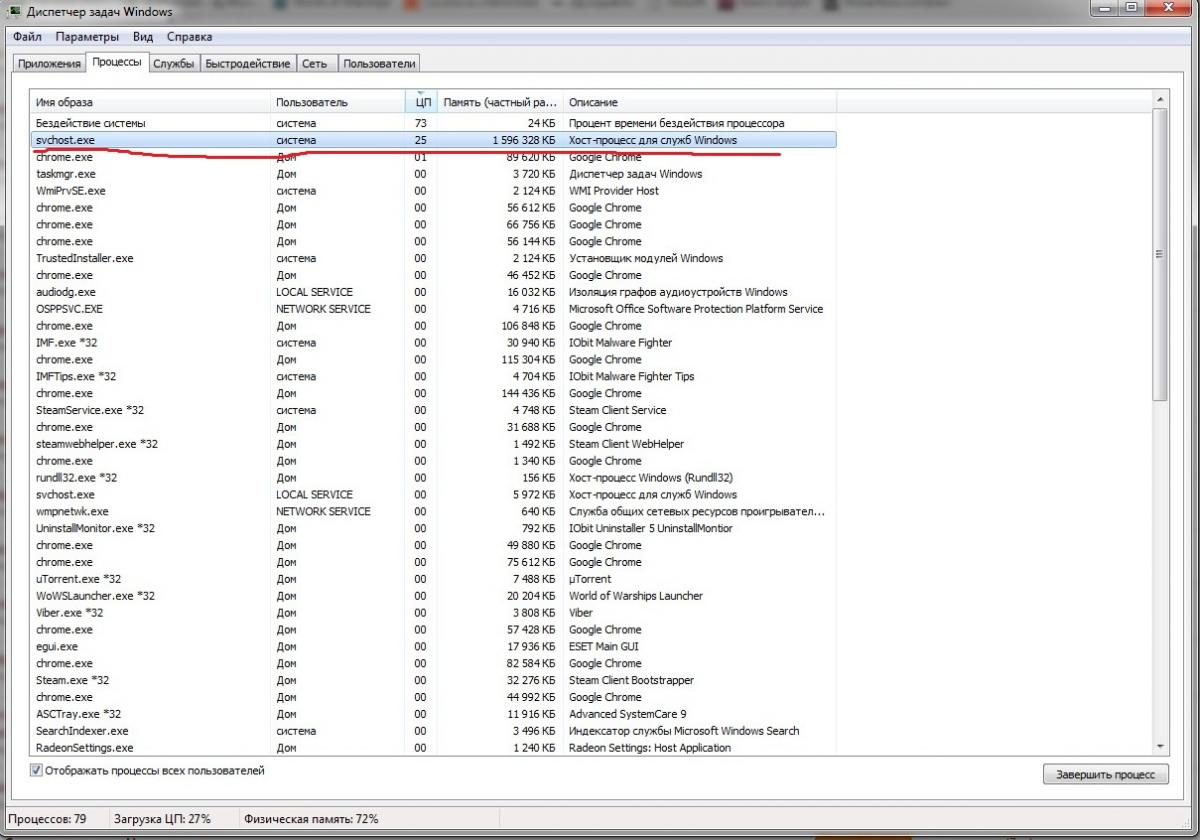Select chrome.exe row with 66 756 КБ
1200x840 pixels.
(x=434, y=225)
